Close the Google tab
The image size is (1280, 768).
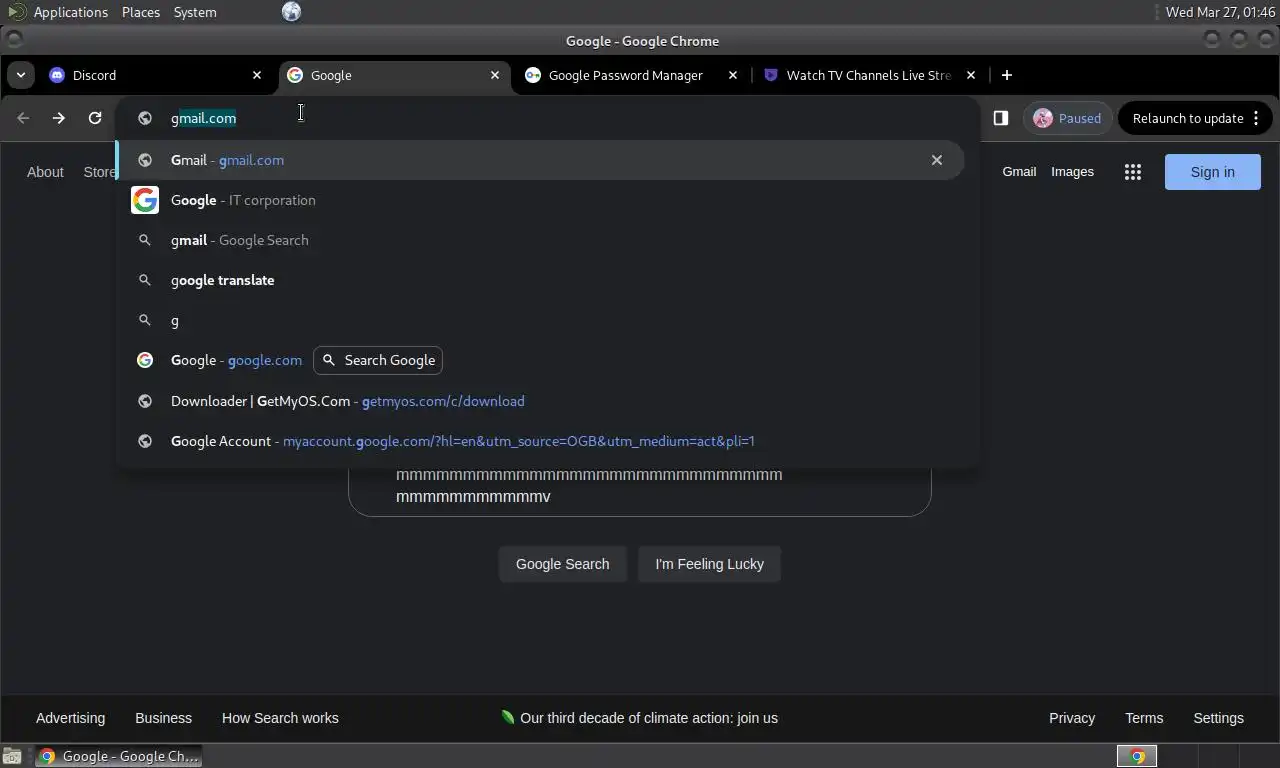[x=495, y=75]
